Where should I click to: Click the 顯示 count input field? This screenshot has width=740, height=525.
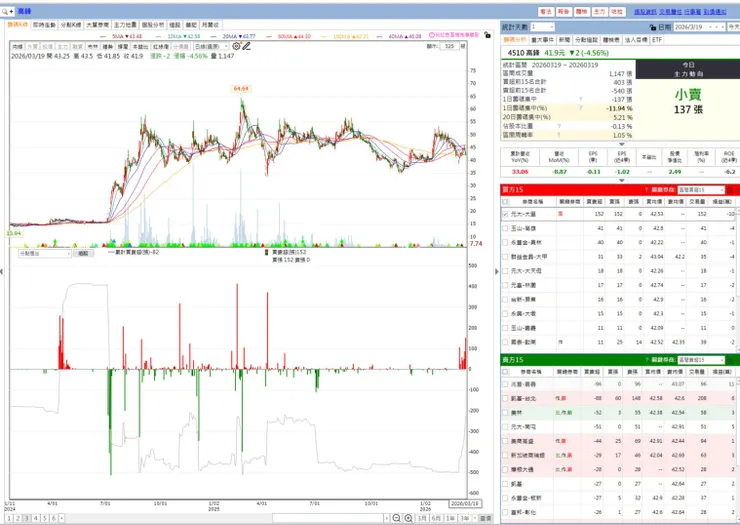click(x=449, y=46)
